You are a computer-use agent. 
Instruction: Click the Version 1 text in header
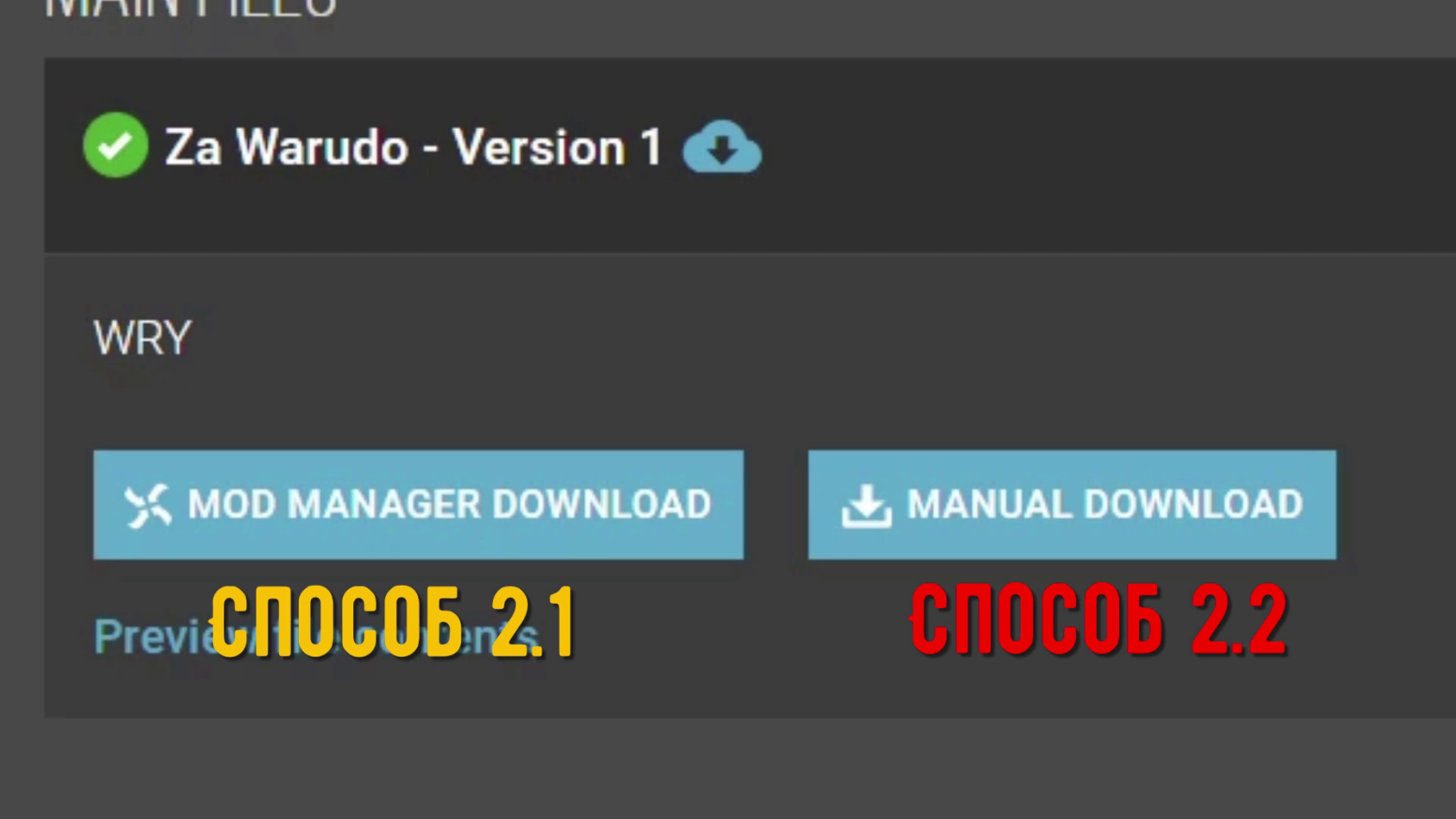[558, 147]
